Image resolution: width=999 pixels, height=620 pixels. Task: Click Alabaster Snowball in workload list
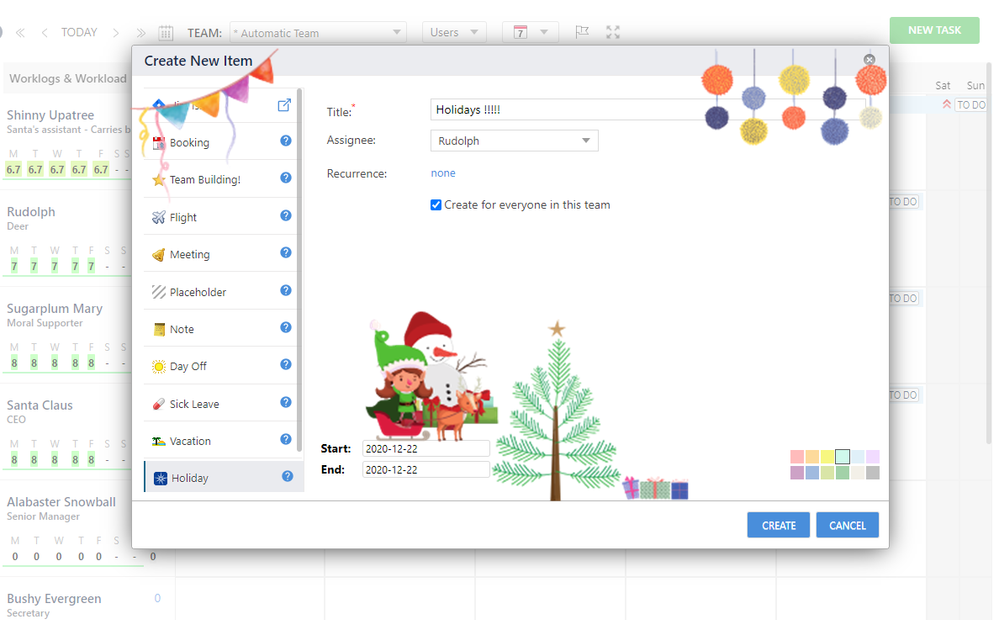(61, 502)
